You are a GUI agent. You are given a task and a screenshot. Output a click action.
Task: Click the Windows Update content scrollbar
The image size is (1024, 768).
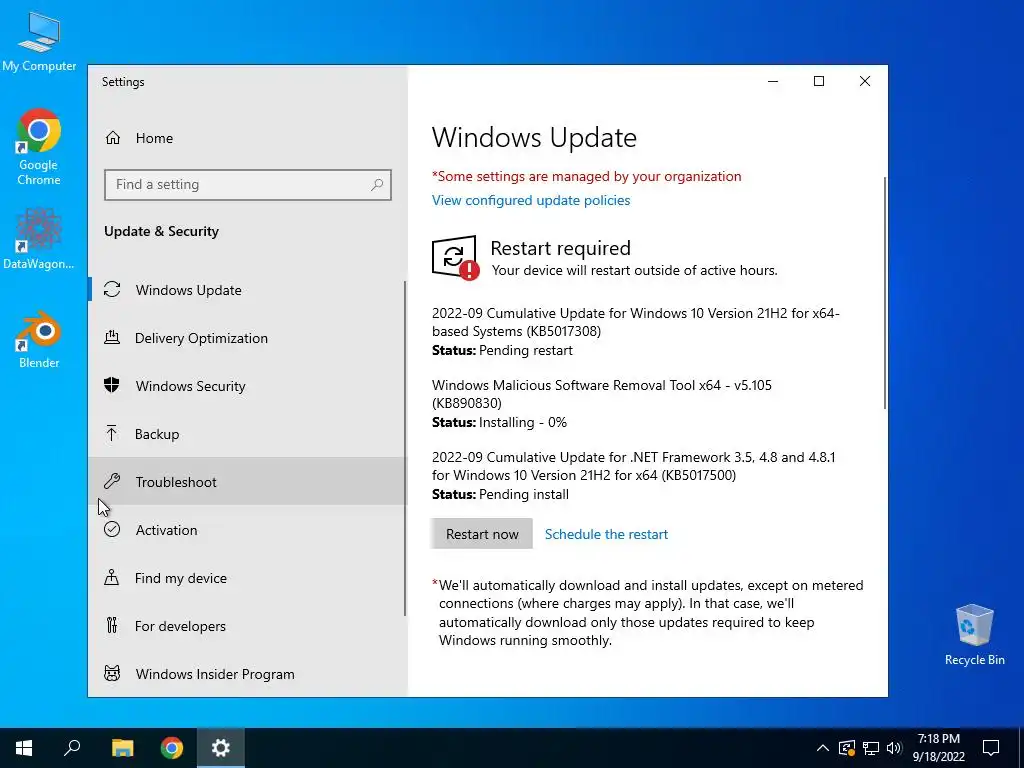pos(885,293)
